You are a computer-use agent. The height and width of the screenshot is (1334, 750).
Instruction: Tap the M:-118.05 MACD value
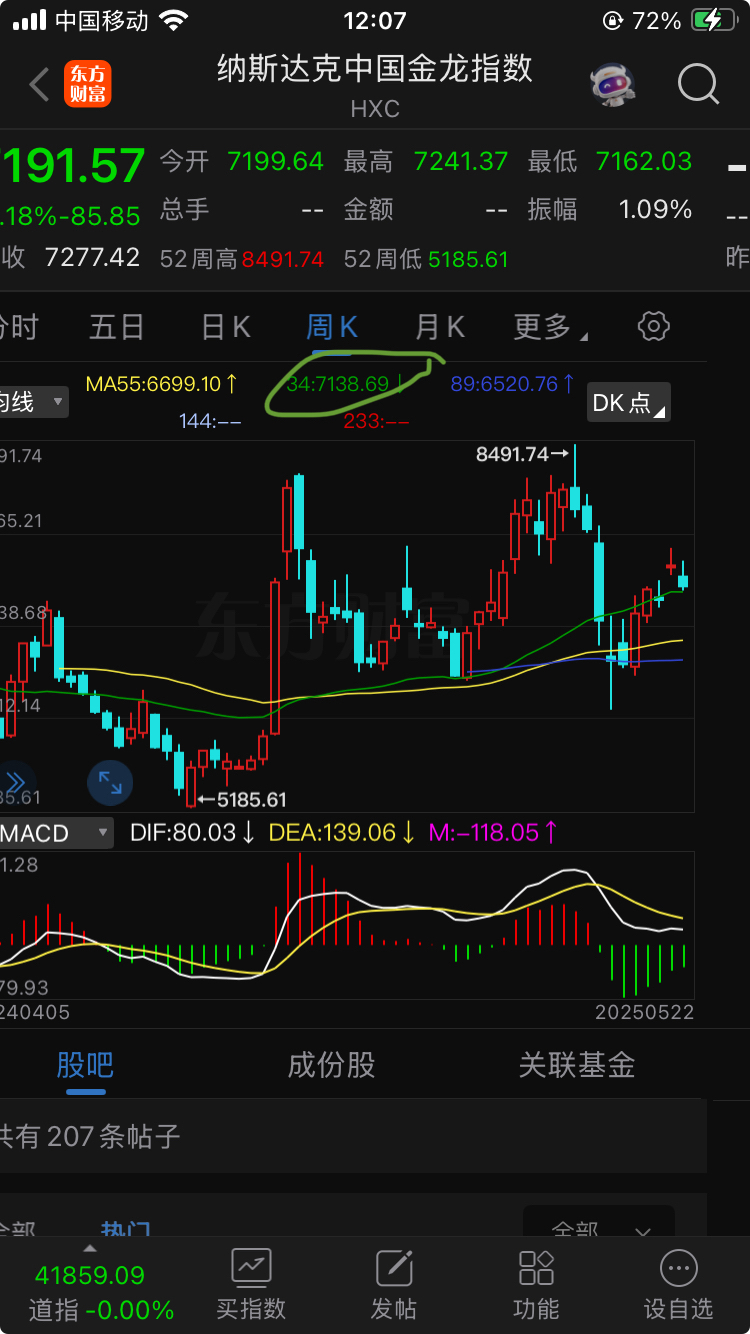click(493, 833)
